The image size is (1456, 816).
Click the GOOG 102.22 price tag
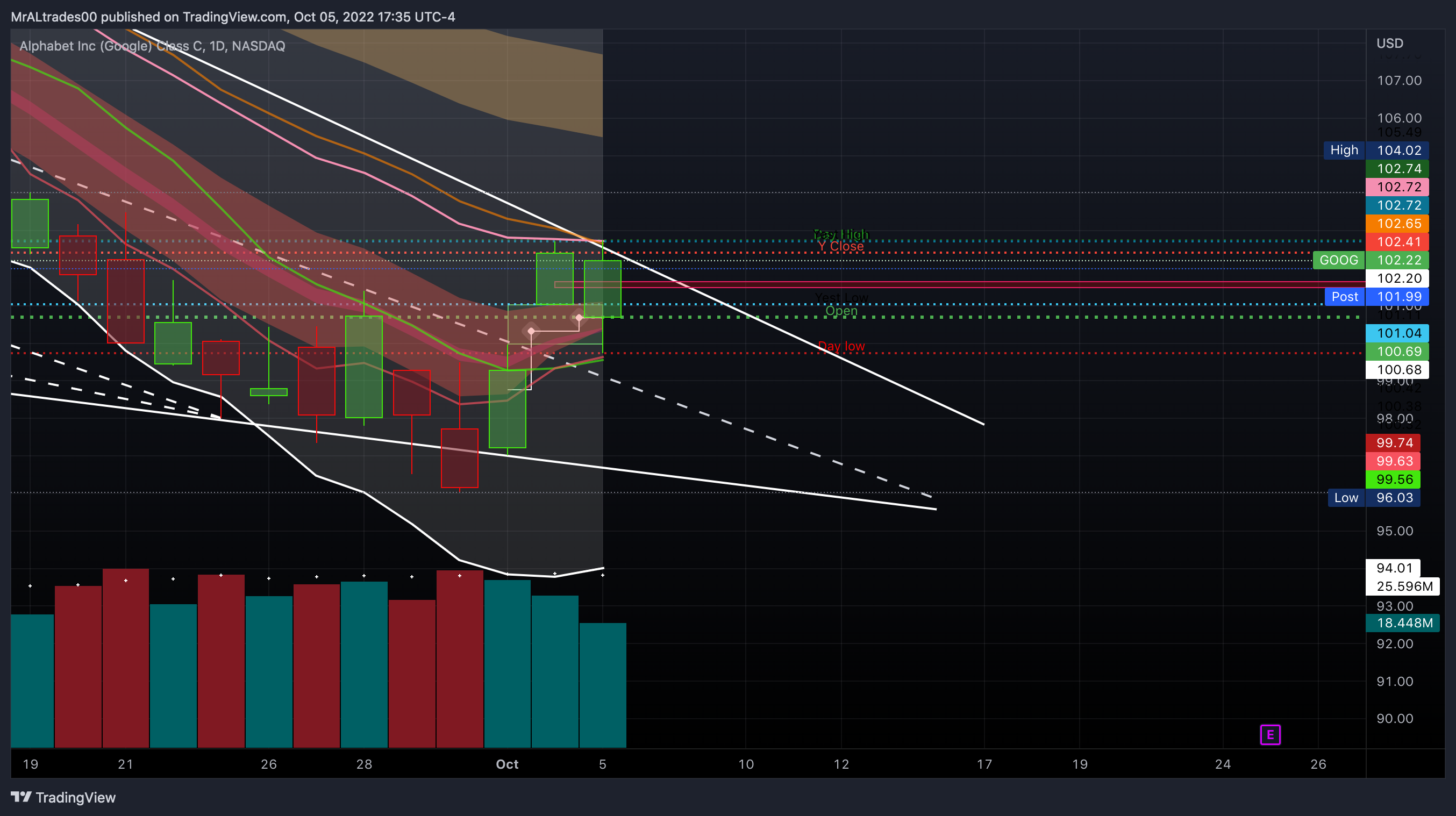coord(1371,260)
